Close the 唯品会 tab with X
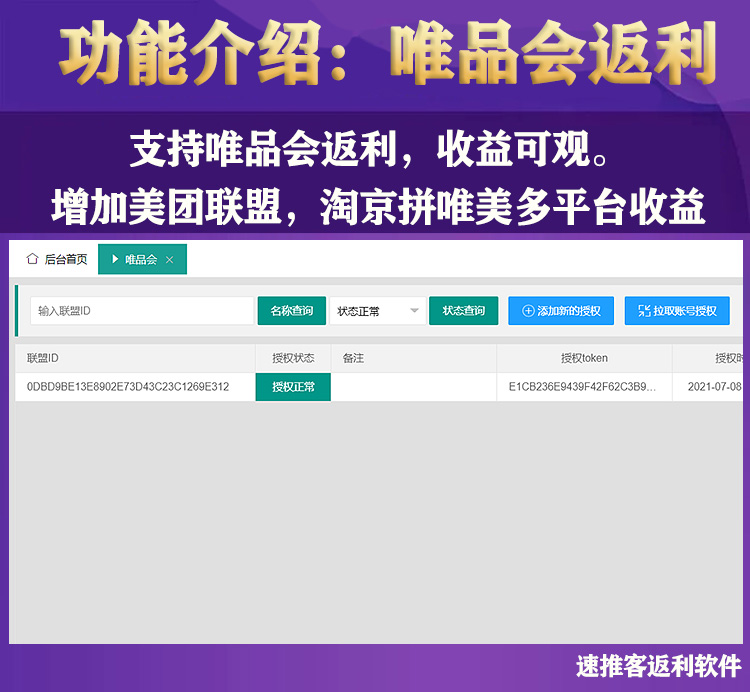Screen dimensions: 750x692 pyautogui.click(x=169, y=260)
